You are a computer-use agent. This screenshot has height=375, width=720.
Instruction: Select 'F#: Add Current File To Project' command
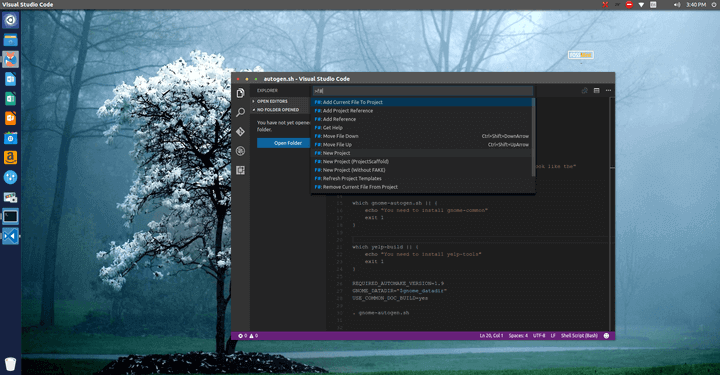(422, 102)
